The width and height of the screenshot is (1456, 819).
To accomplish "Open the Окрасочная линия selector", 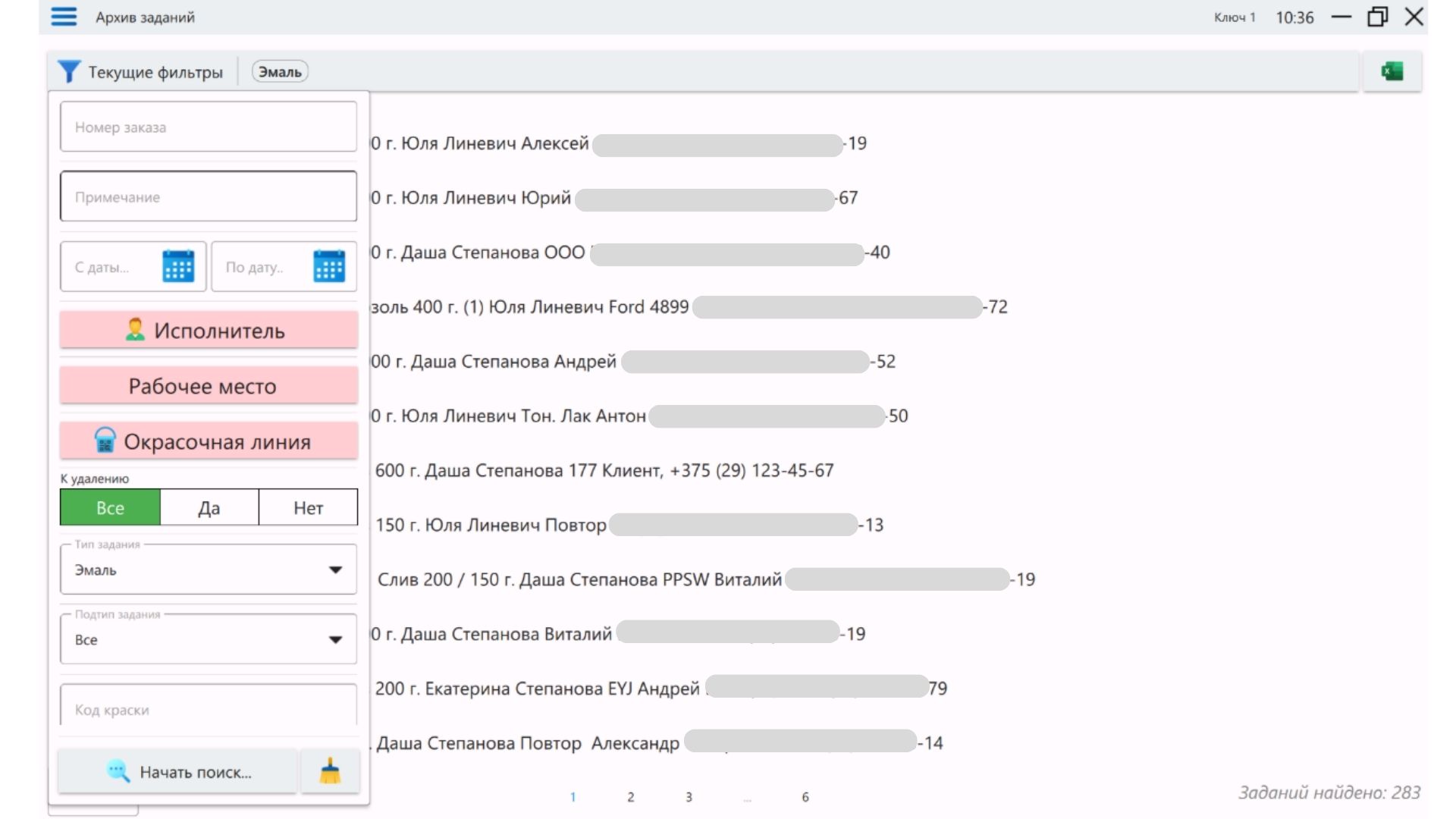I will click(x=209, y=441).
